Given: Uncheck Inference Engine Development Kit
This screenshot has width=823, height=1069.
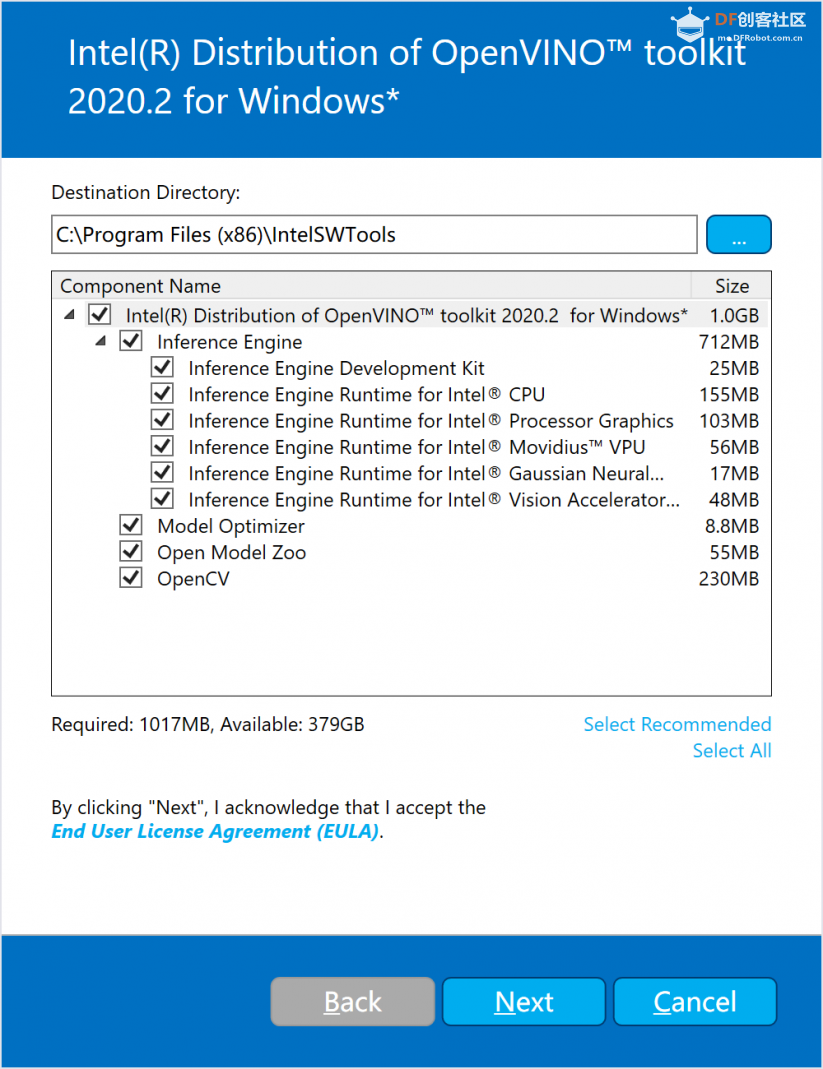Looking at the screenshot, I should [162, 367].
